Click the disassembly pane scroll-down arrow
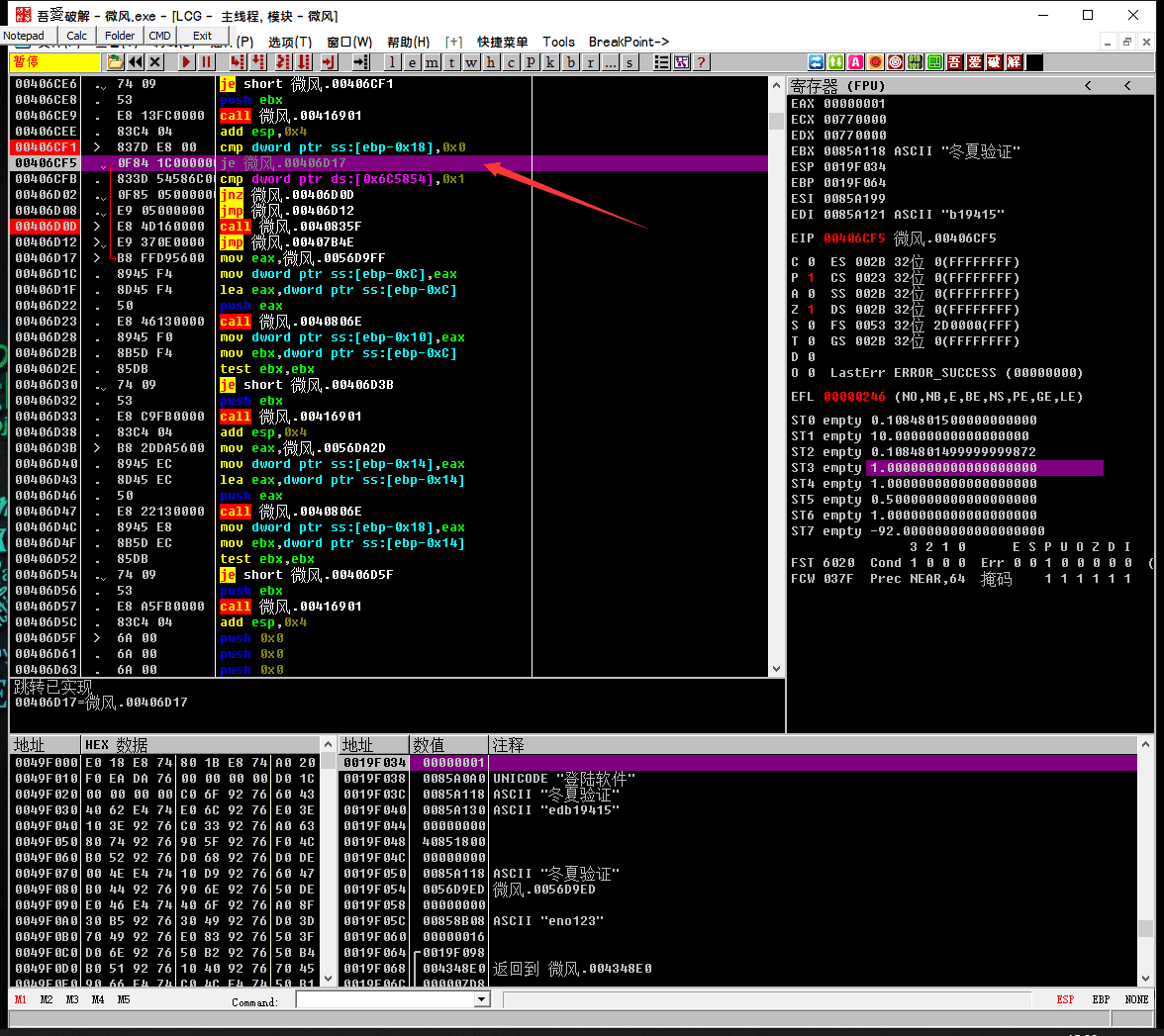1164x1036 pixels. 776,669
